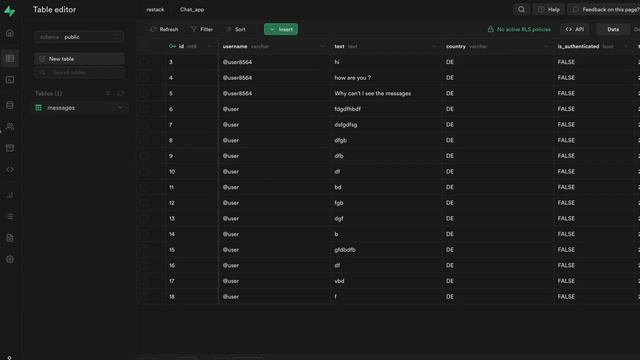
Task: Select checkbox for row with id 3
Action: pyautogui.click(x=144, y=62)
